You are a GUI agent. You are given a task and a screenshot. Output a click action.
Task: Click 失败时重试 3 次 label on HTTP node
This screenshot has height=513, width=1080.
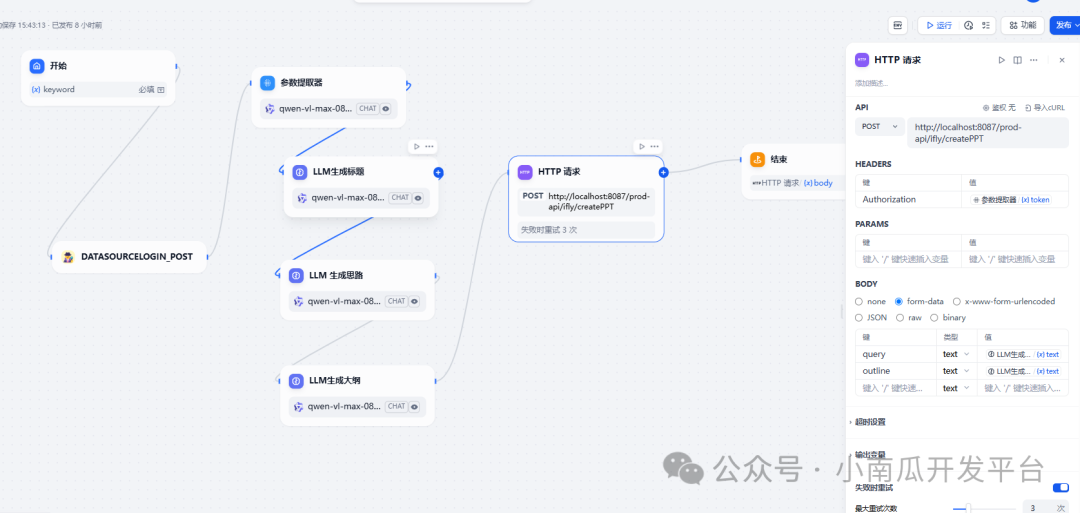[x=586, y=229]
